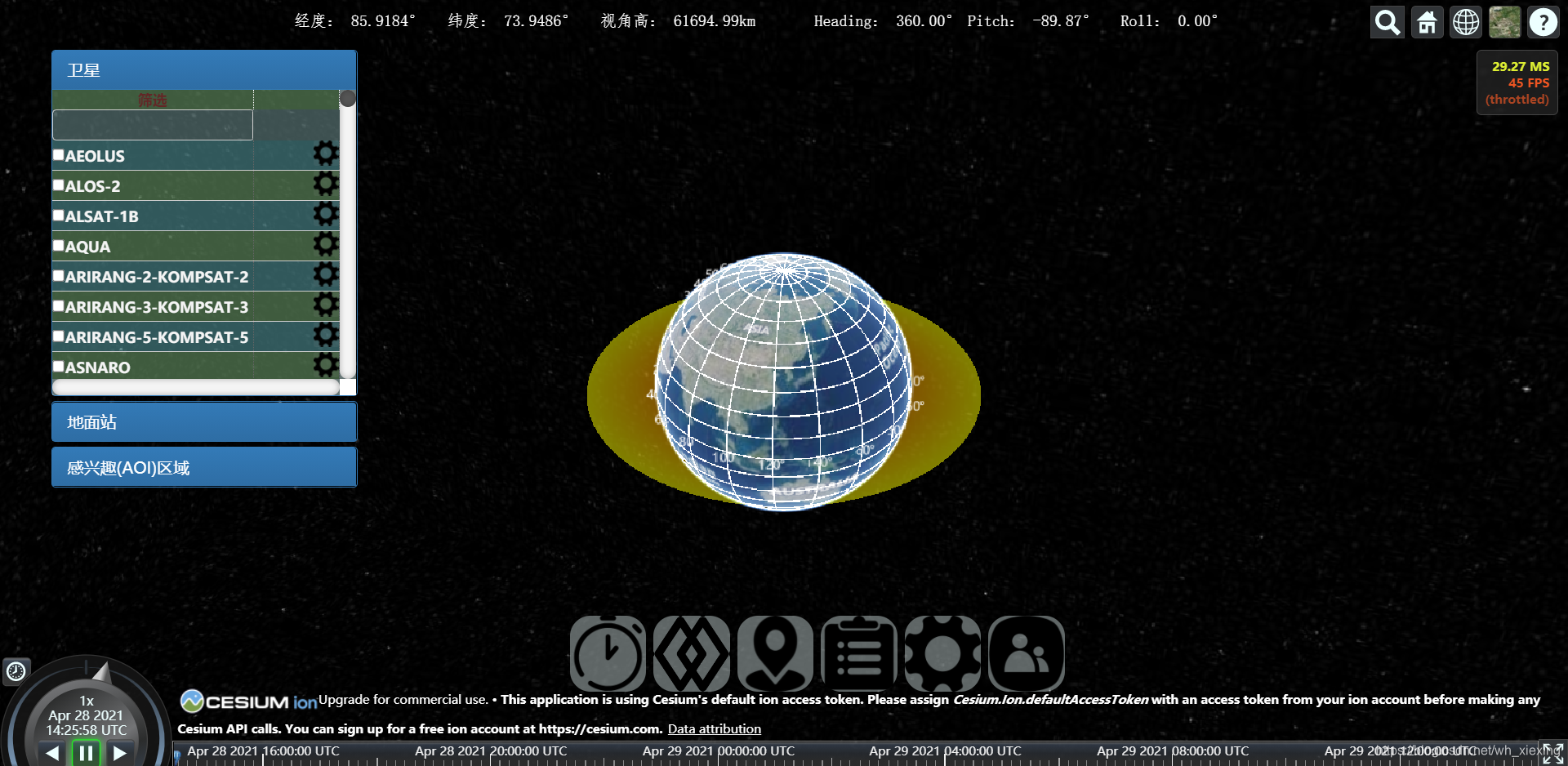Open the geocoder search icon
The width and height of the screenshot is (1568, 766).
1387,22
